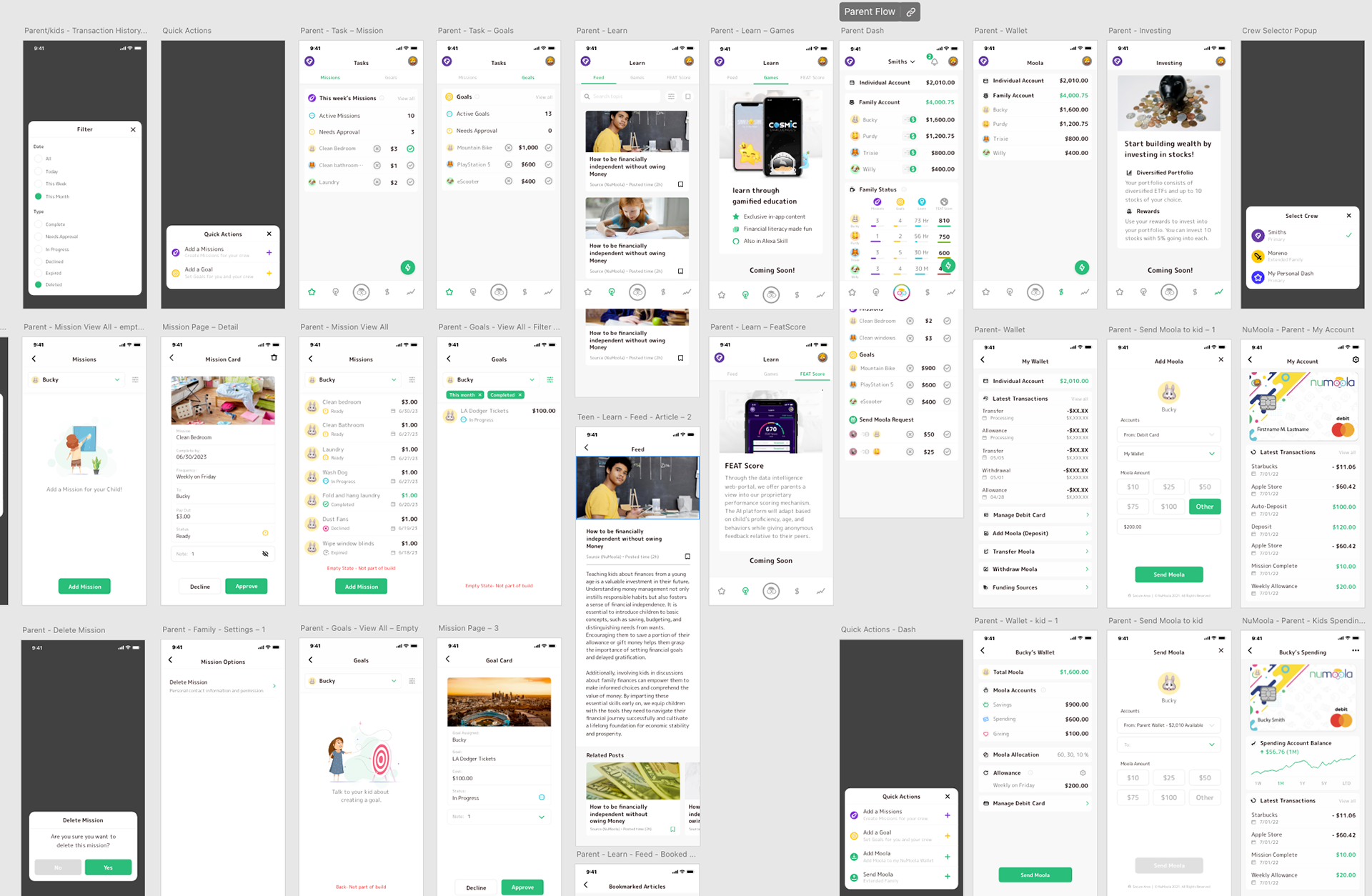This screenshot has height=896, width=1372.
Task: Select the All date radio in Filter popup
Action: coord(38,159)
